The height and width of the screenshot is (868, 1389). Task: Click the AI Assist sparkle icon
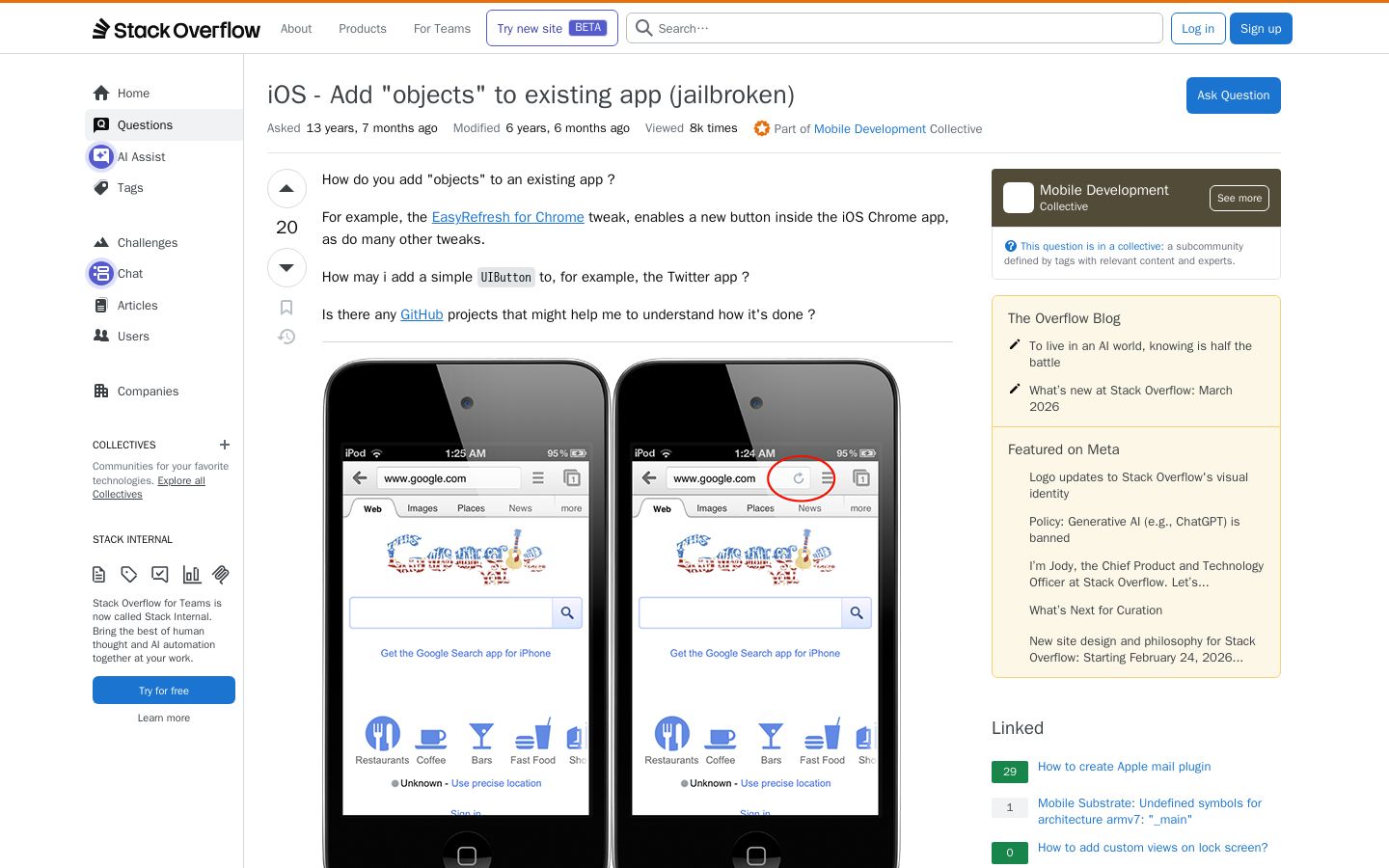click(x=101, y=156)
